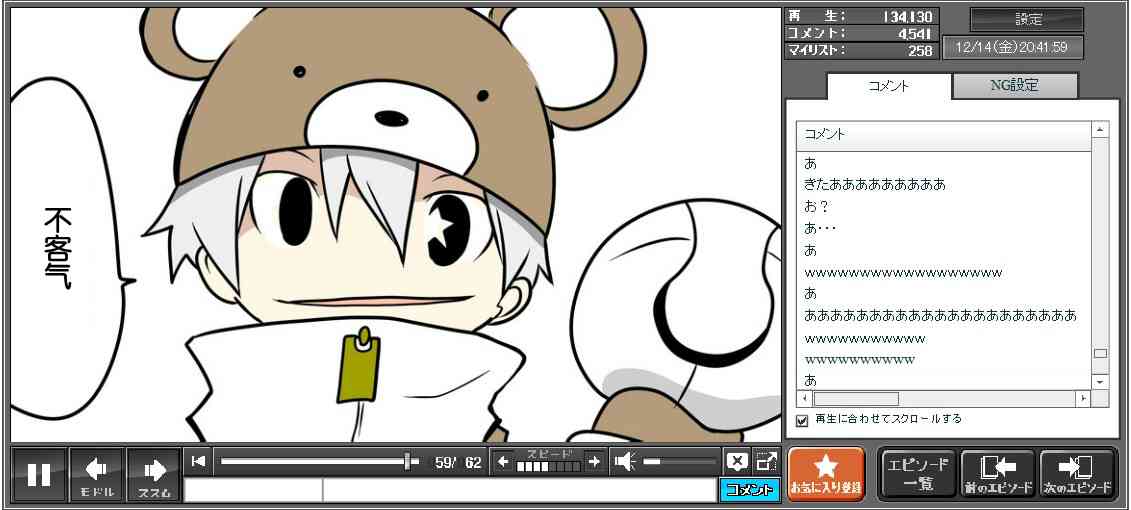Select the コメント tab
The image size is (1131, 510).
(x=888, y=86)
